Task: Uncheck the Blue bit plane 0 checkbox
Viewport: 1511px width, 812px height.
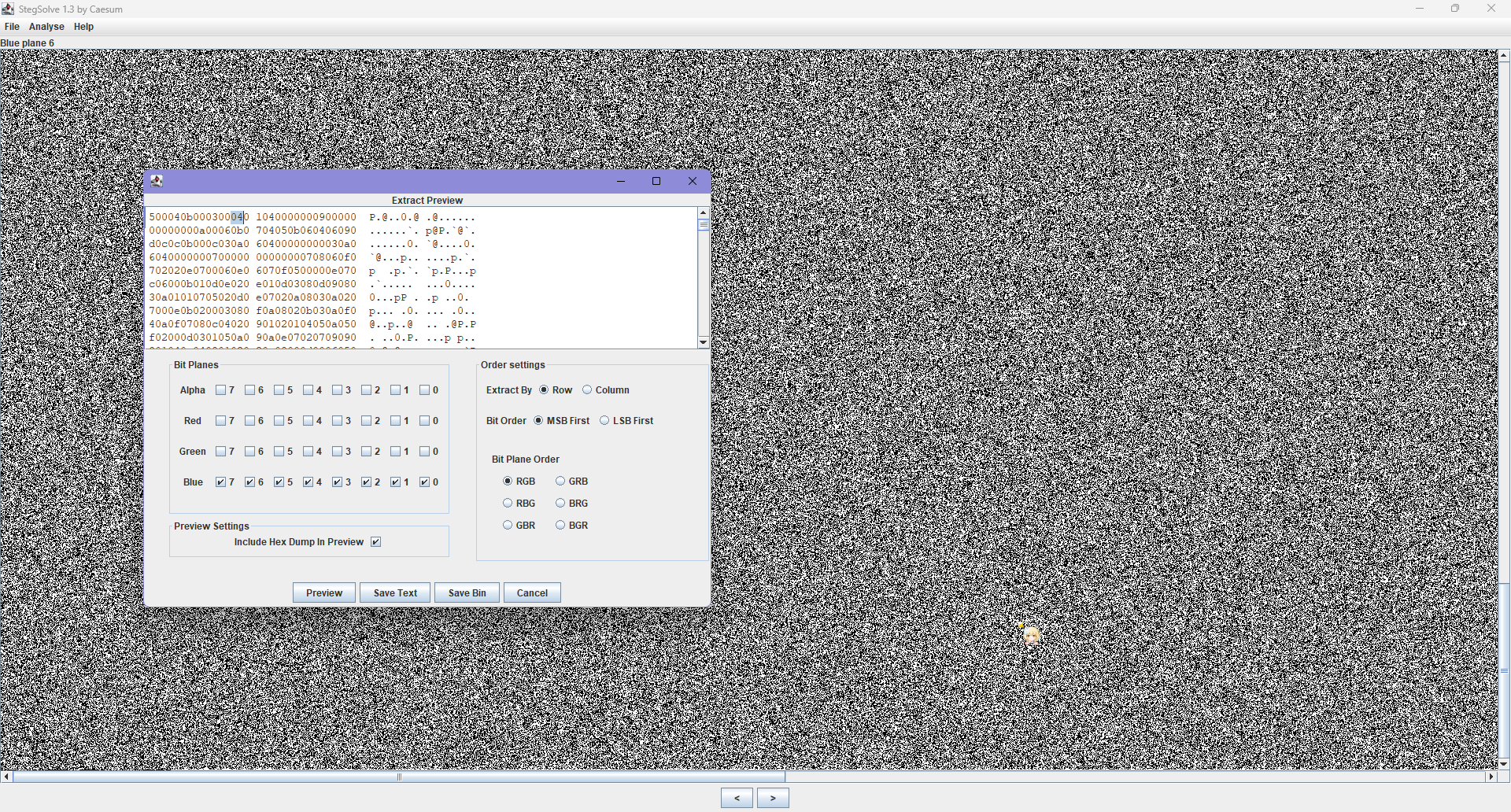Action: coord(425,482)
